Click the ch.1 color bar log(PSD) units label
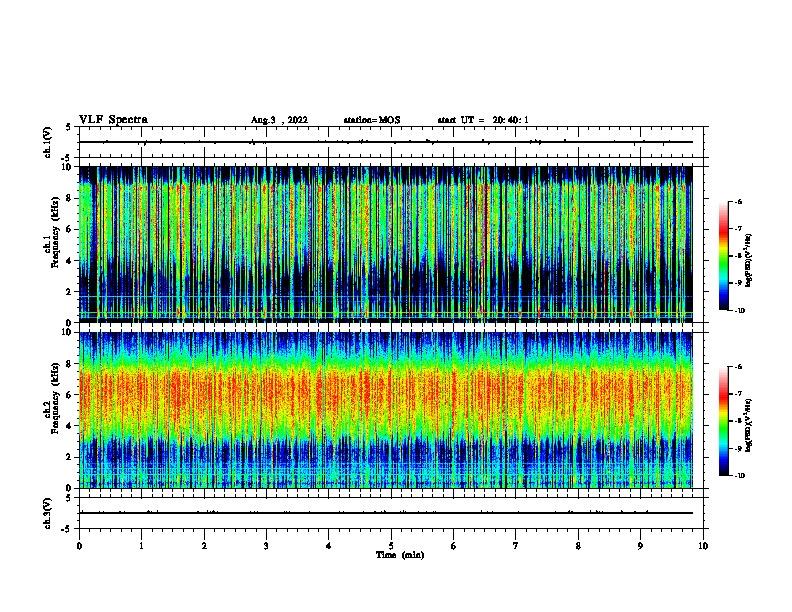The height and width of the screenshot is (612, 792). click(x=749, y=261)
